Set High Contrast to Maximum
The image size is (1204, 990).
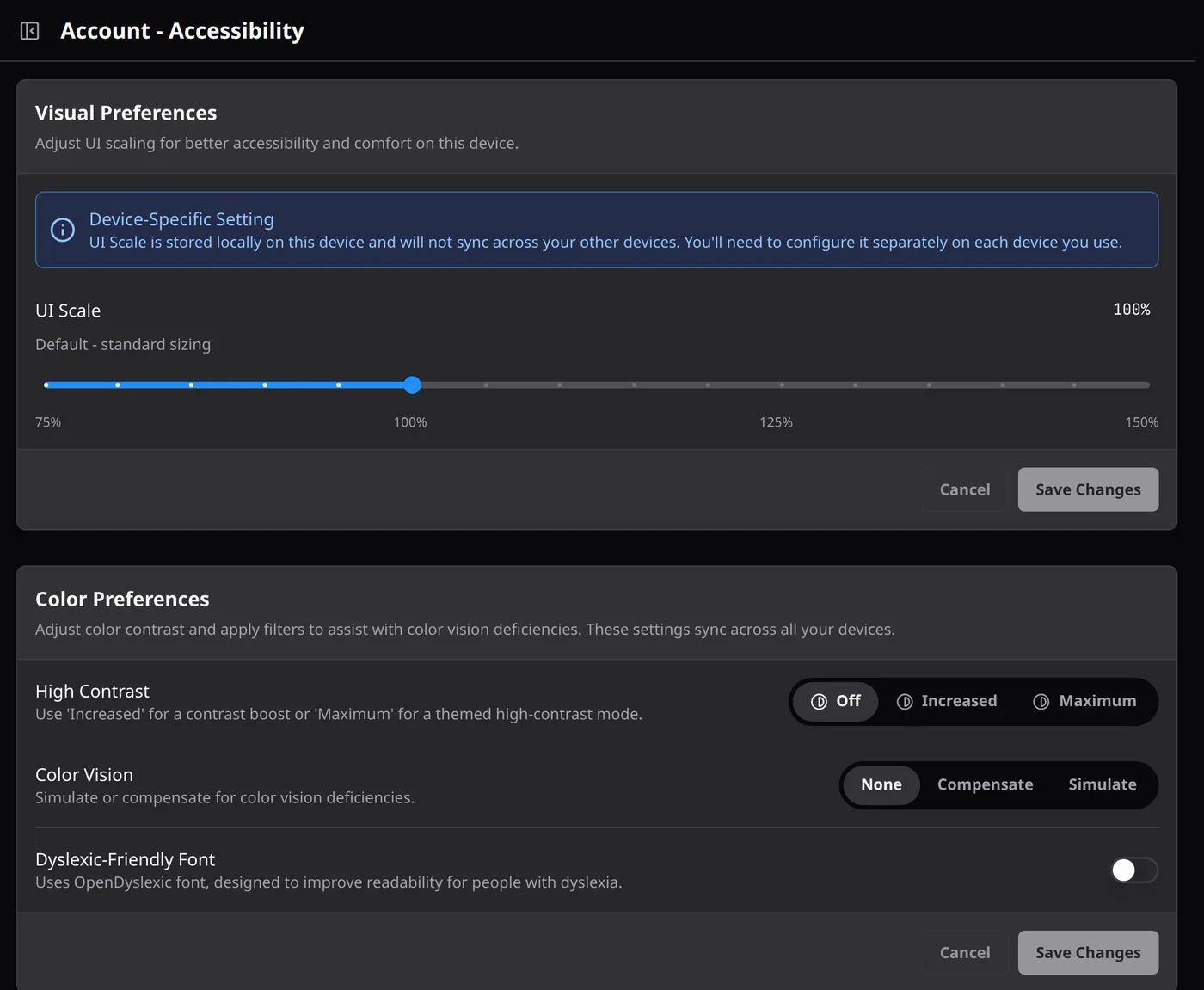pyautogui.click(x=1084, y=702)
